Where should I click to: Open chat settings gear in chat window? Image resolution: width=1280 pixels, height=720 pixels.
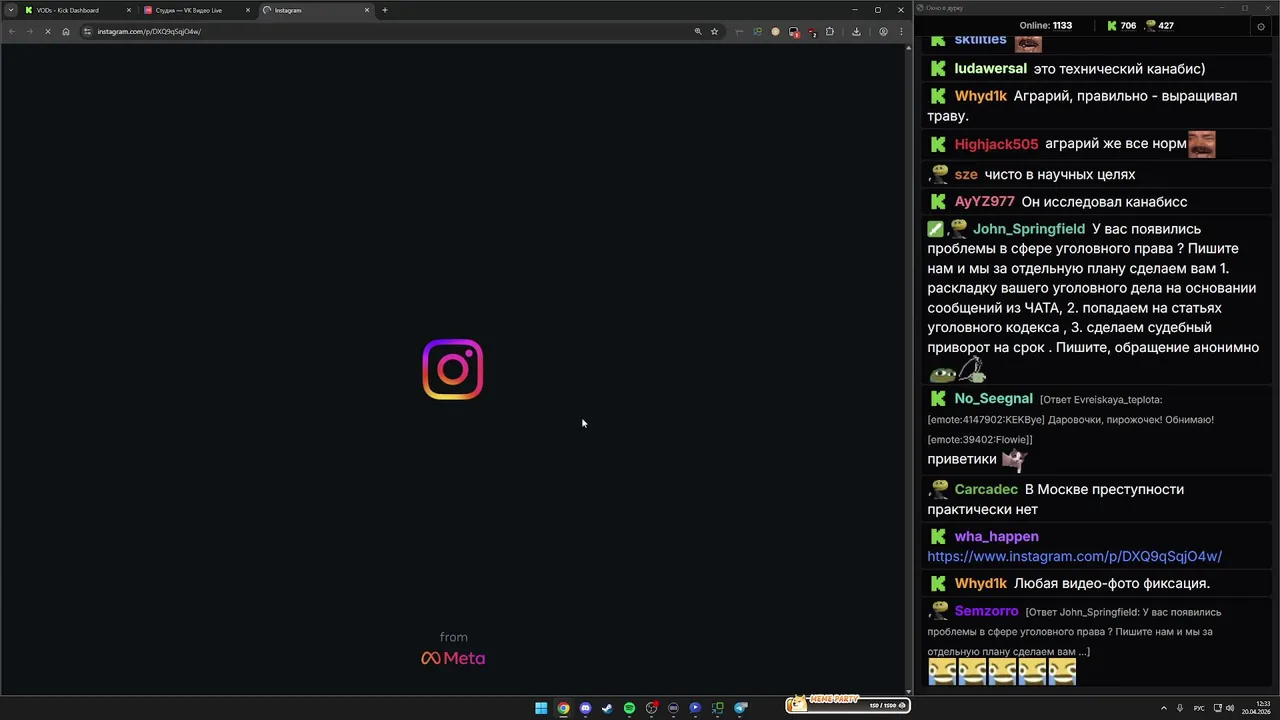click(x=1260, y=26)
